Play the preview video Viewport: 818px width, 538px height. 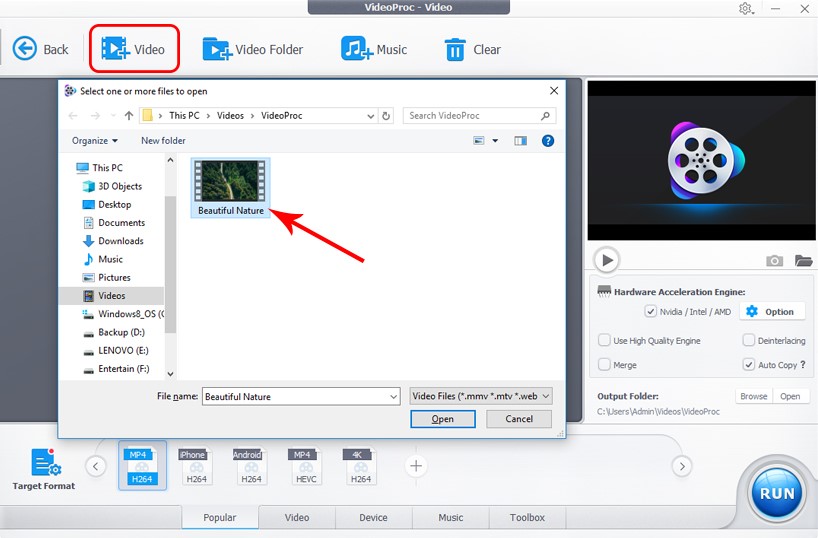coord(607,260)
